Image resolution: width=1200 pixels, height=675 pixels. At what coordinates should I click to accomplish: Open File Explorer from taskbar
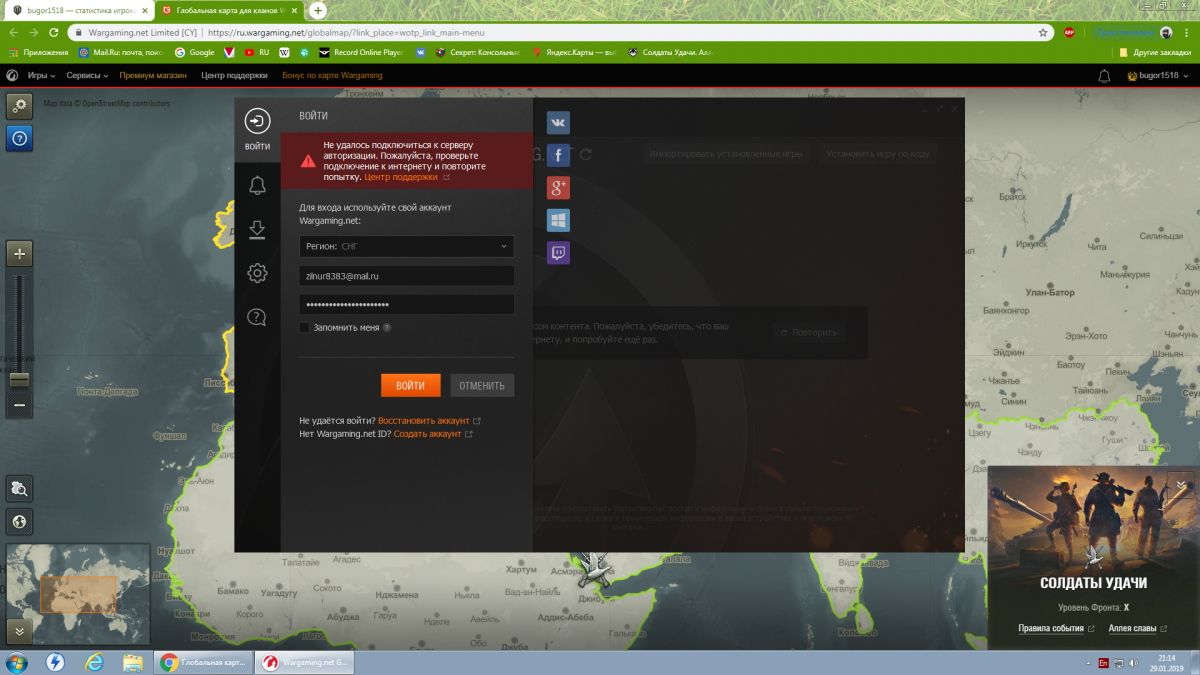point(132,662)
